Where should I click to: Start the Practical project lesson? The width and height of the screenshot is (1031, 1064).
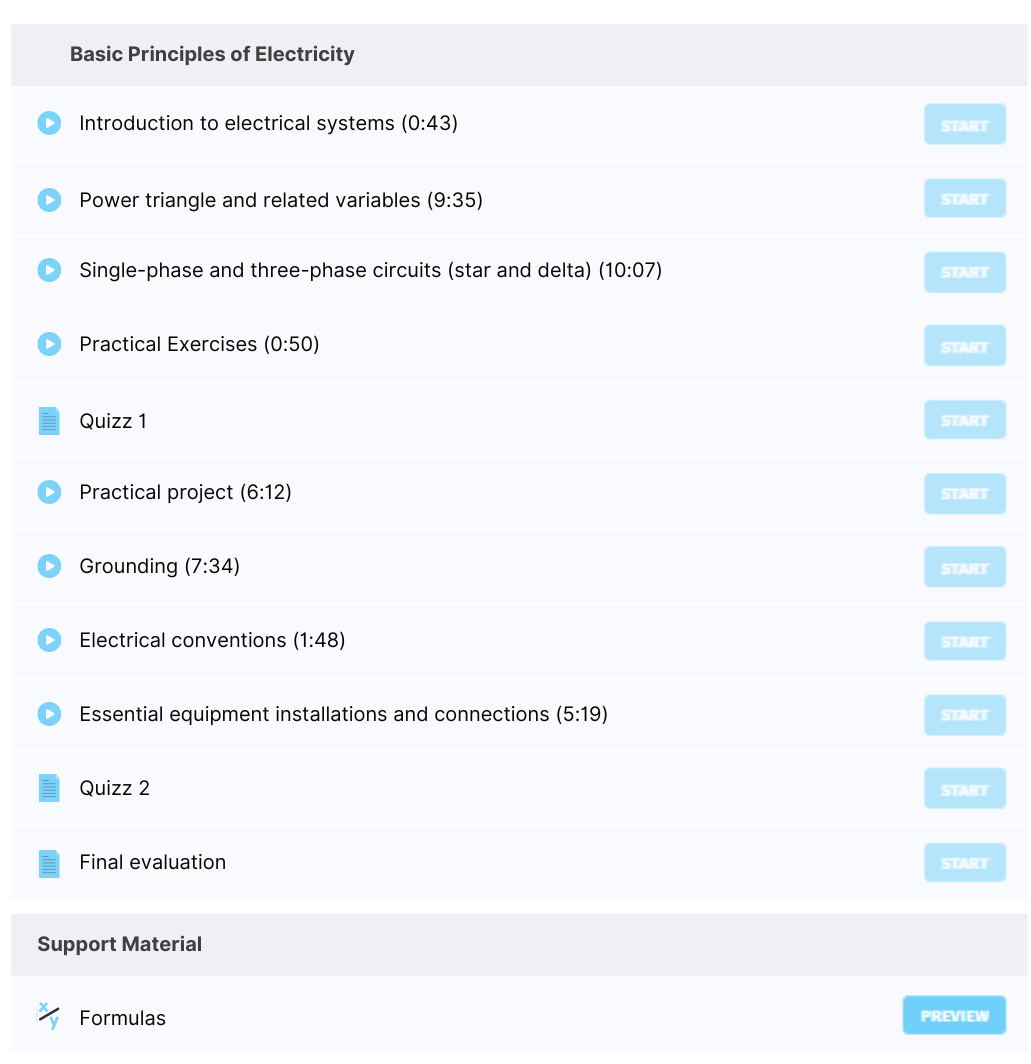964,493
